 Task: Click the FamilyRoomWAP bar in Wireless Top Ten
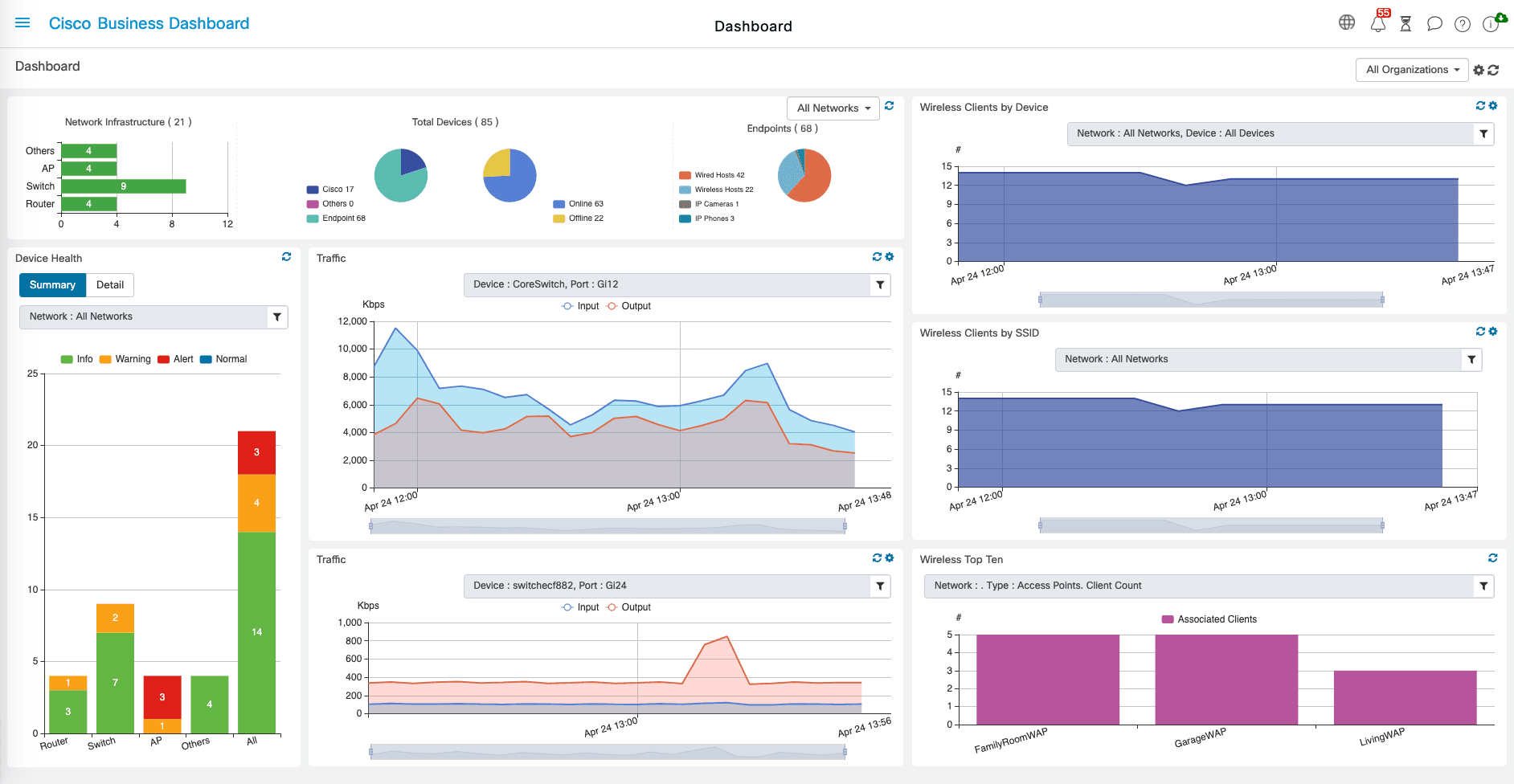tap(1048, 680)
